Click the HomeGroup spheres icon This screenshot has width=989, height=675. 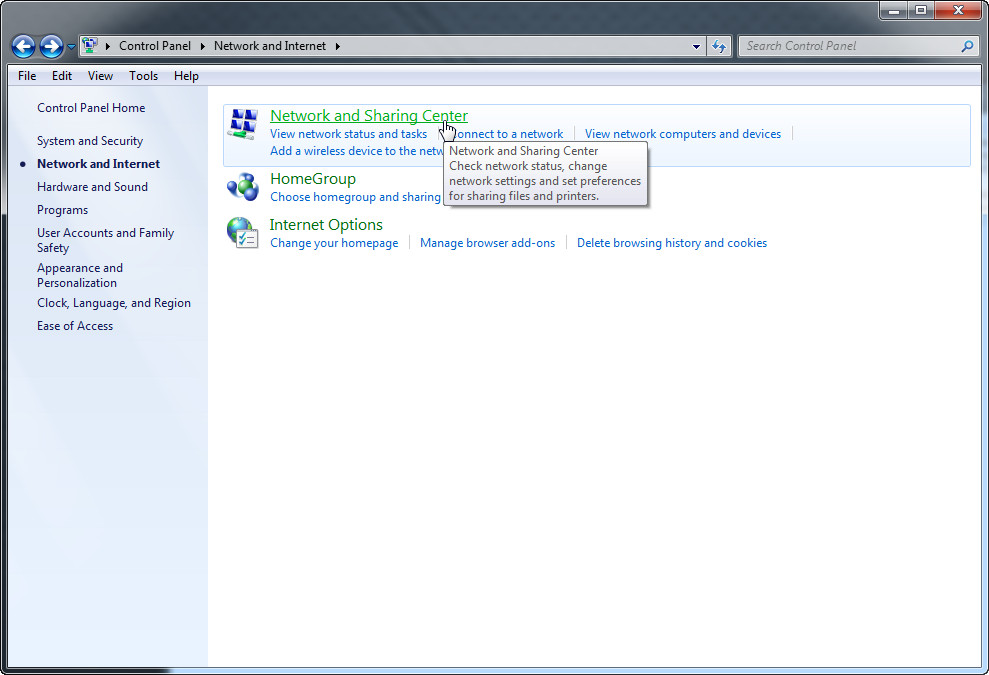pos(243,187)
